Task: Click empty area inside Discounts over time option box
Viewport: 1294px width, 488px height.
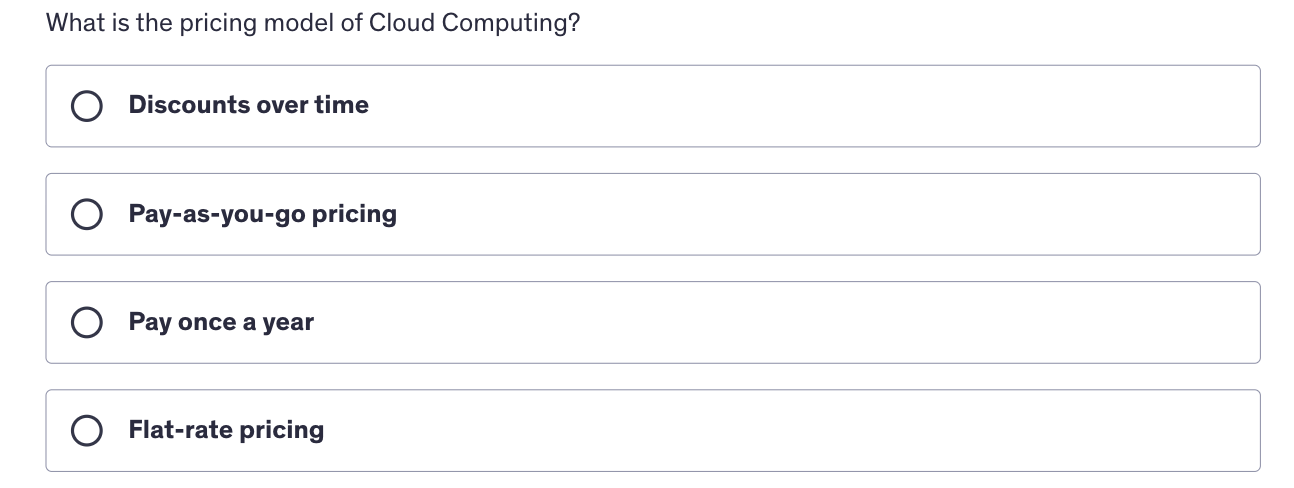Action: (800, 106)
